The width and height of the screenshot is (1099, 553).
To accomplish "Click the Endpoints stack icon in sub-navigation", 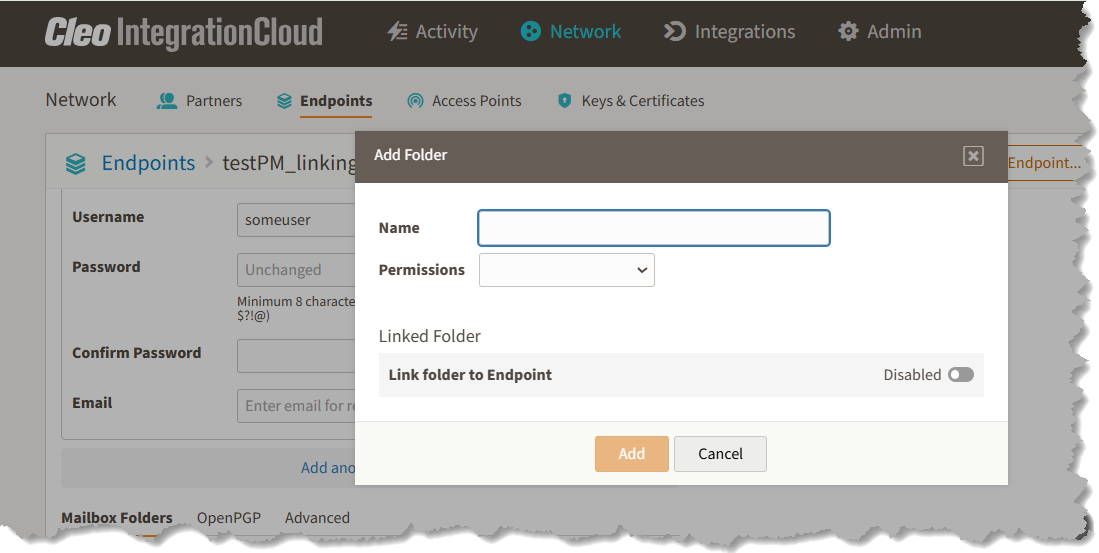I will click(284, 101).
